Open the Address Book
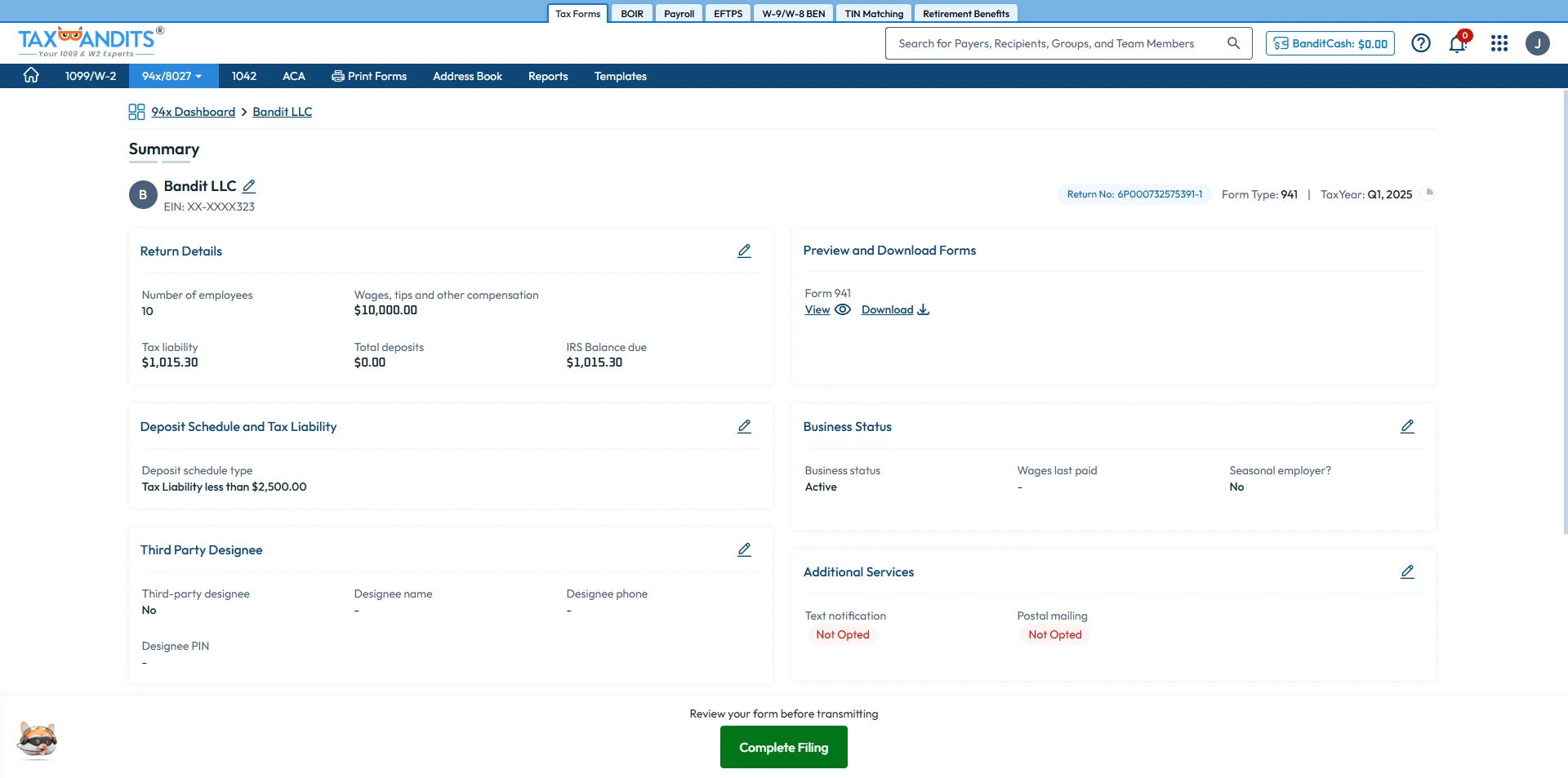Screen dimensions: 1568x778 (x=468, y=76)
